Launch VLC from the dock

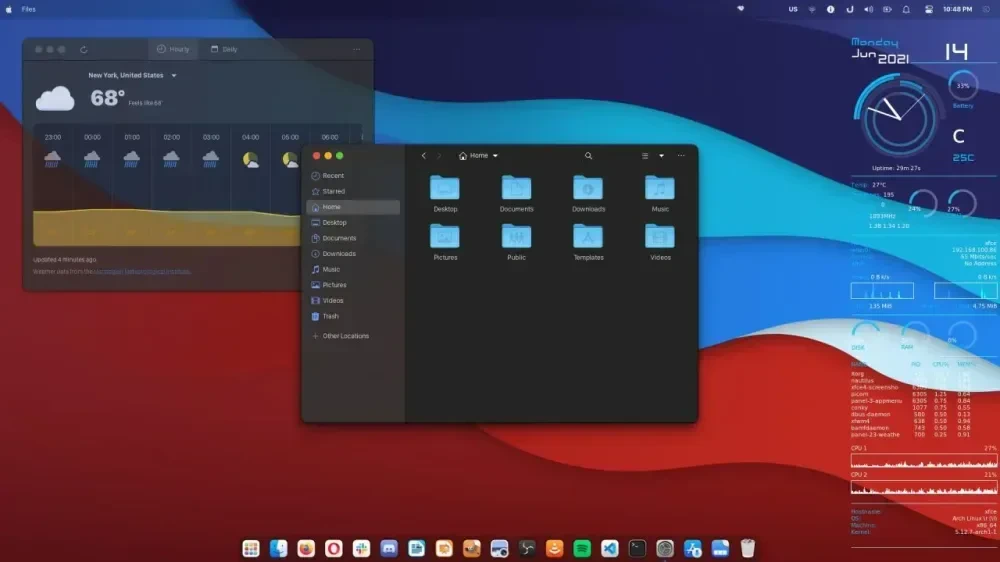(554, 549)
